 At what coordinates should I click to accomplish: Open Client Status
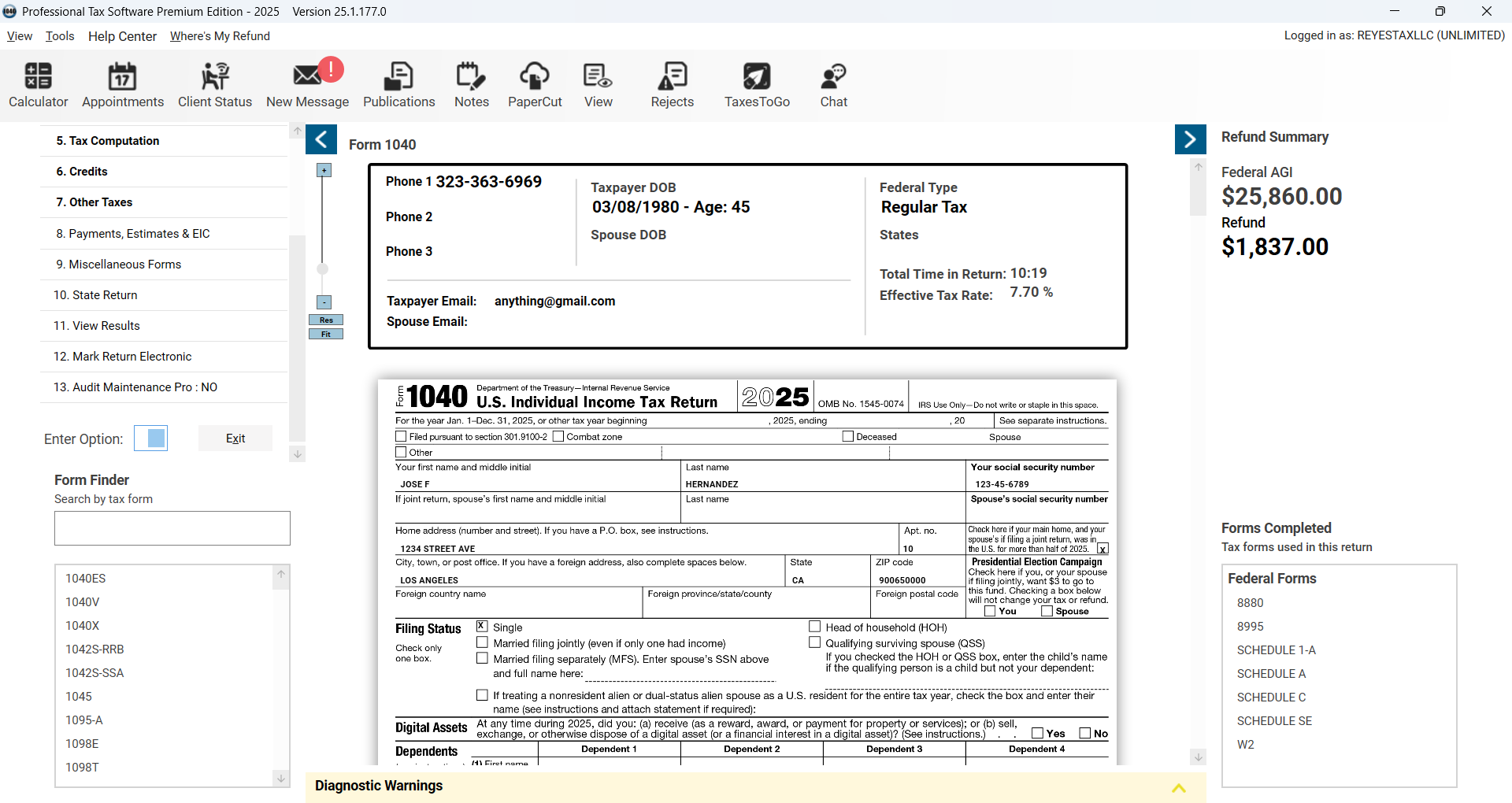(215, 85)
